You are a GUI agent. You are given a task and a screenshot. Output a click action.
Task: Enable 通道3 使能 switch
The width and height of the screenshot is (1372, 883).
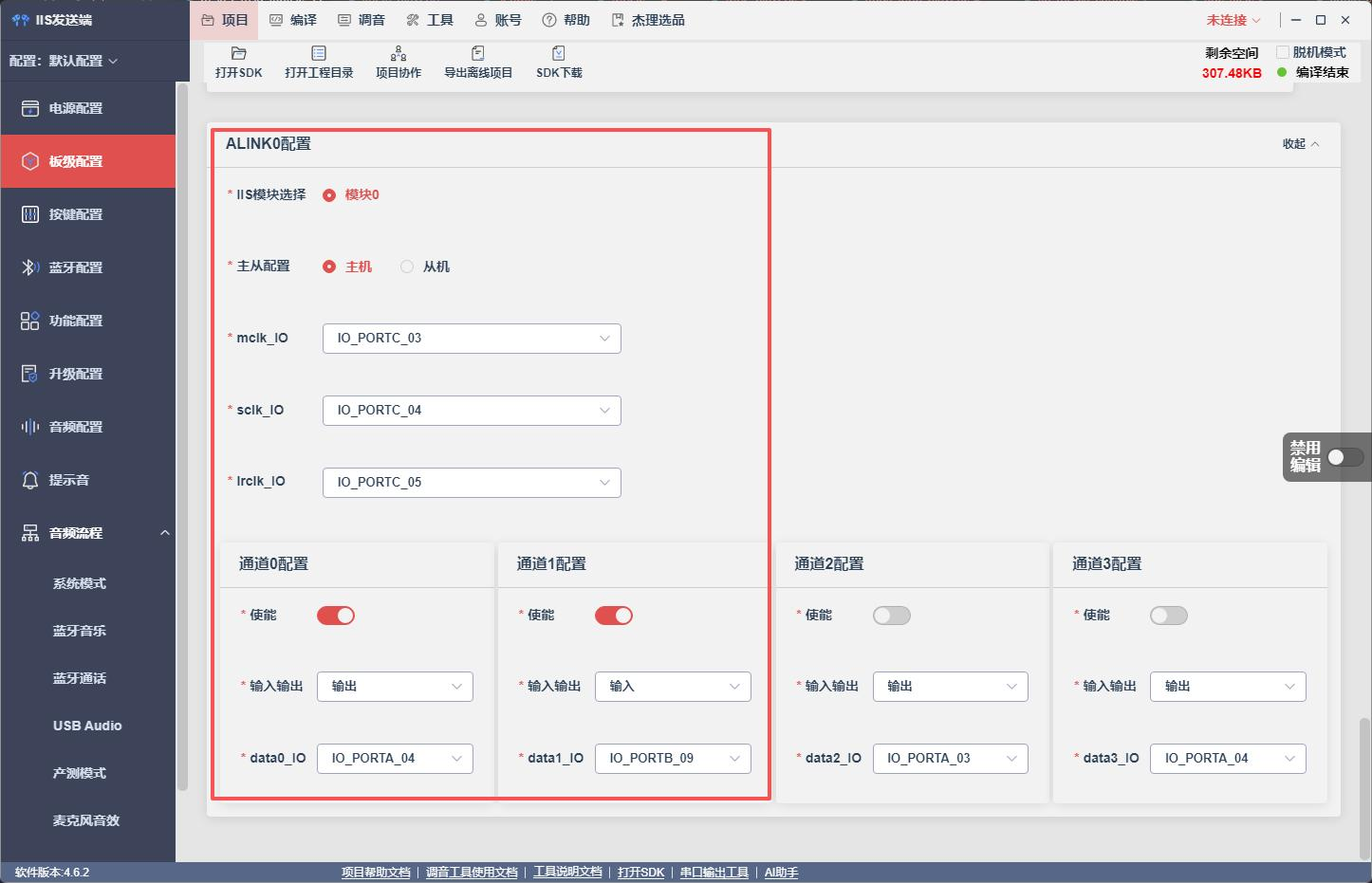1169,616
